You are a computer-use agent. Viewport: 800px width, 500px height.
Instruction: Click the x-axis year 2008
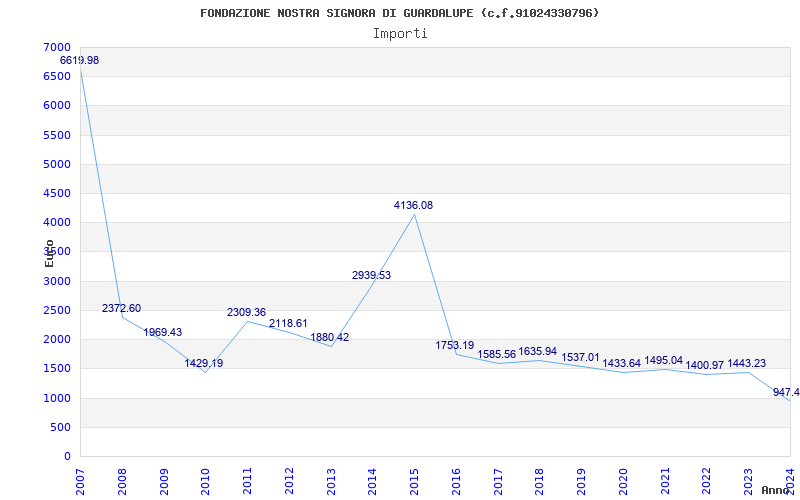coord(121,482)
